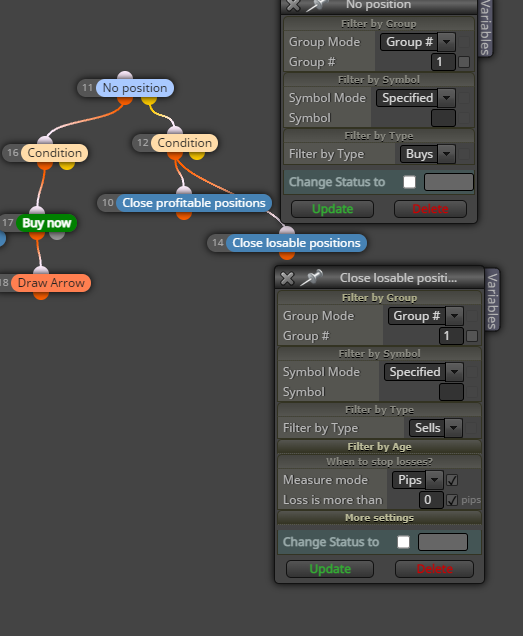This screenshot has width=523, height=636.
Task: Select the Draw Arrow block
Action: click(51, 283)
